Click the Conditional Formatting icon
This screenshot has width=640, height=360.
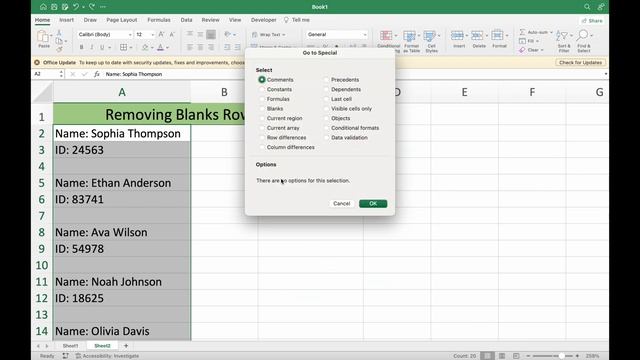pyautogui.click(x=386, y=36)
